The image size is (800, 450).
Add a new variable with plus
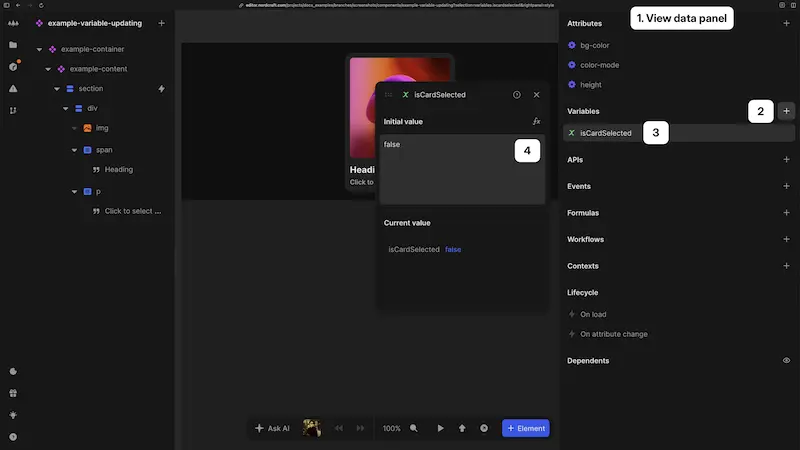[x=786, y=111]
